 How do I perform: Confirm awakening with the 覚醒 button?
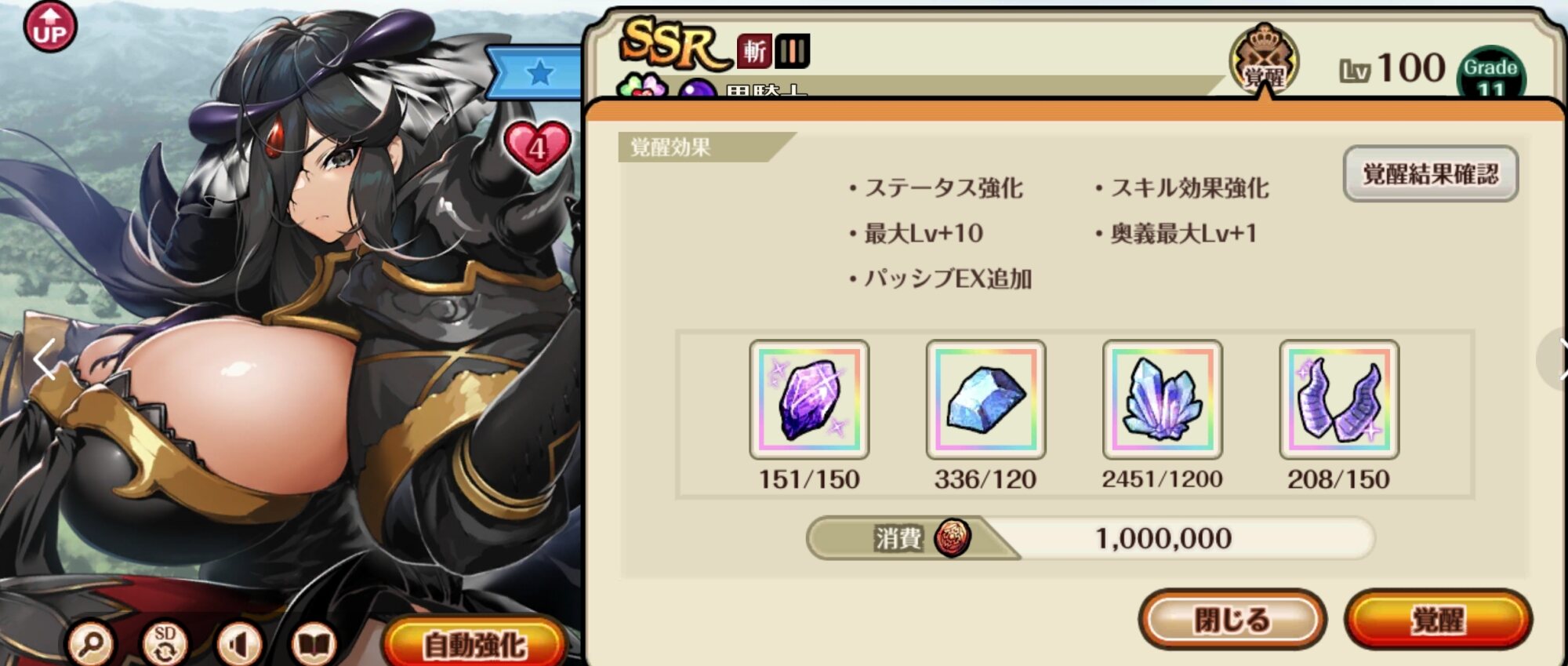pos(1438,619)
